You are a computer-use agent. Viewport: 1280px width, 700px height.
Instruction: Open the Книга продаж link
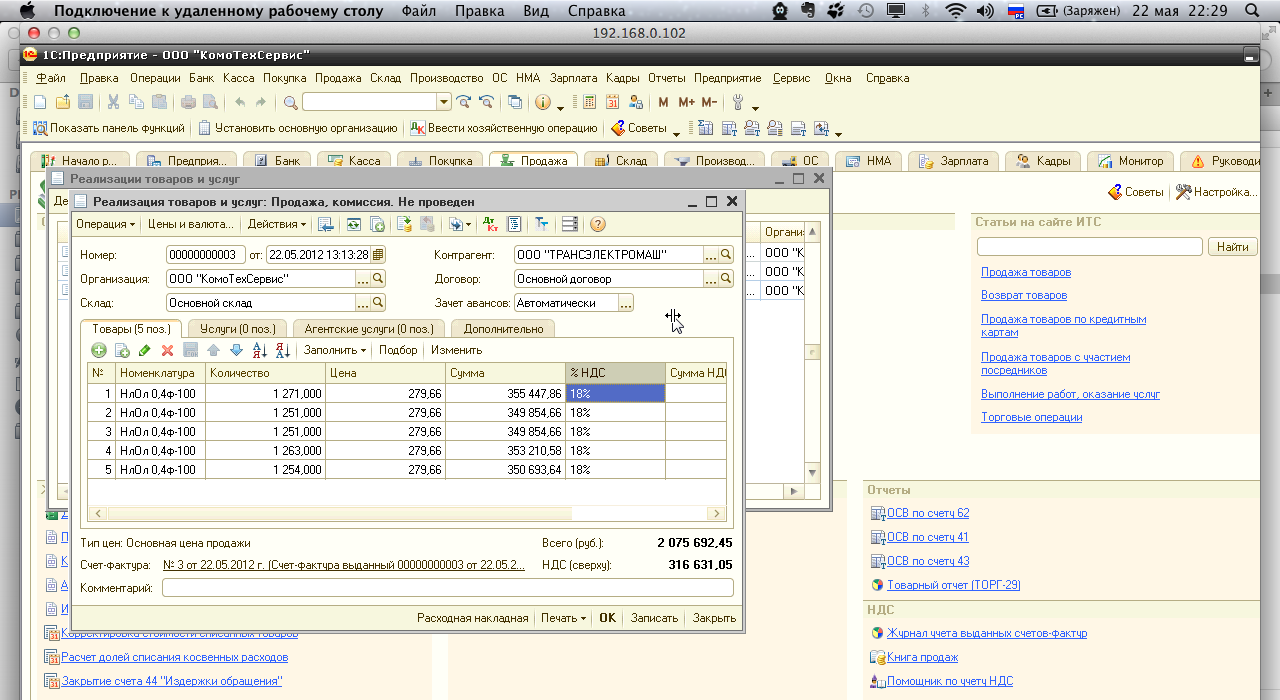[x=922, y=657]
